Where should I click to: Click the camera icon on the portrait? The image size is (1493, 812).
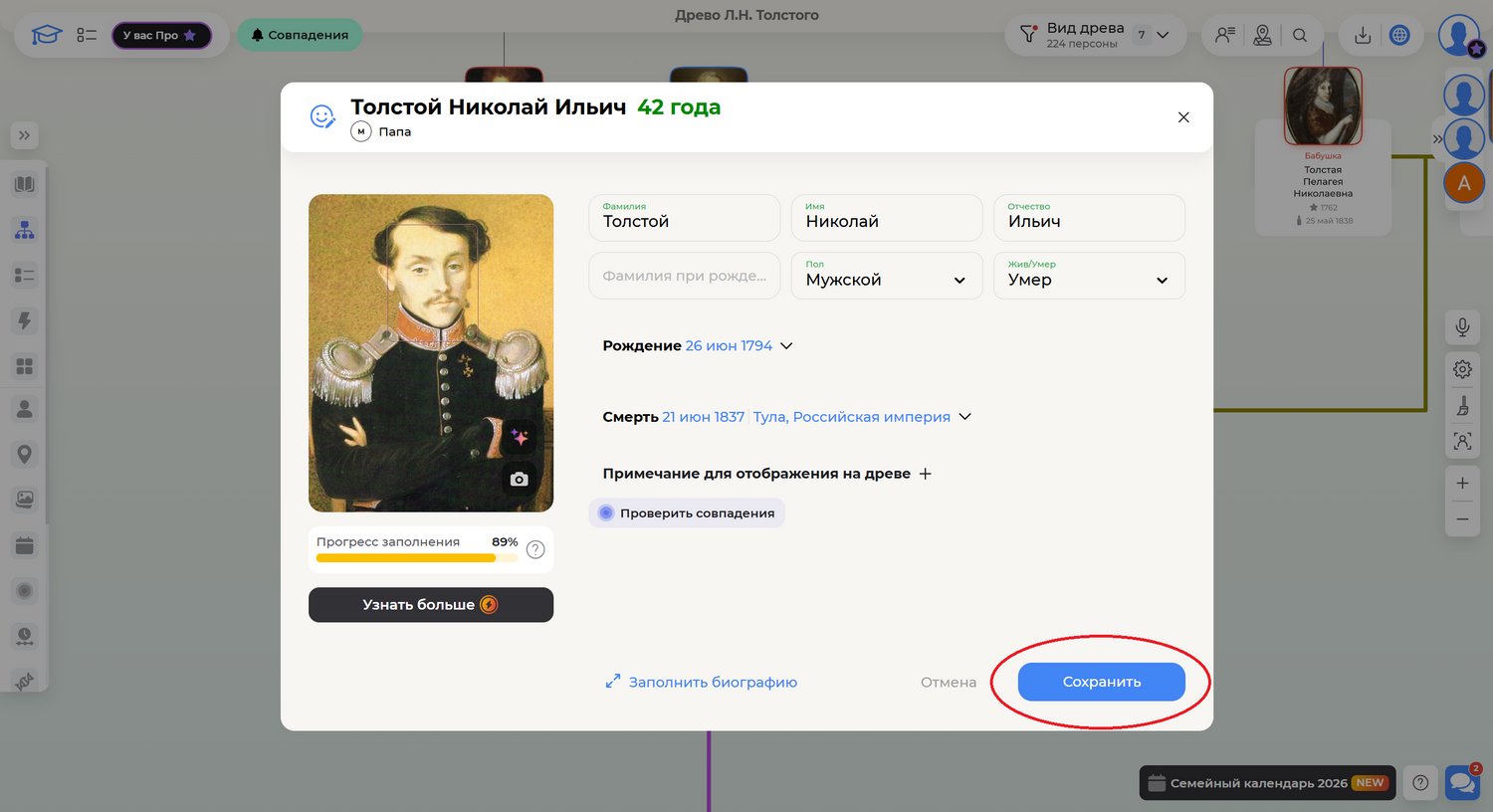pyautogui.click(x=519, y=479)
